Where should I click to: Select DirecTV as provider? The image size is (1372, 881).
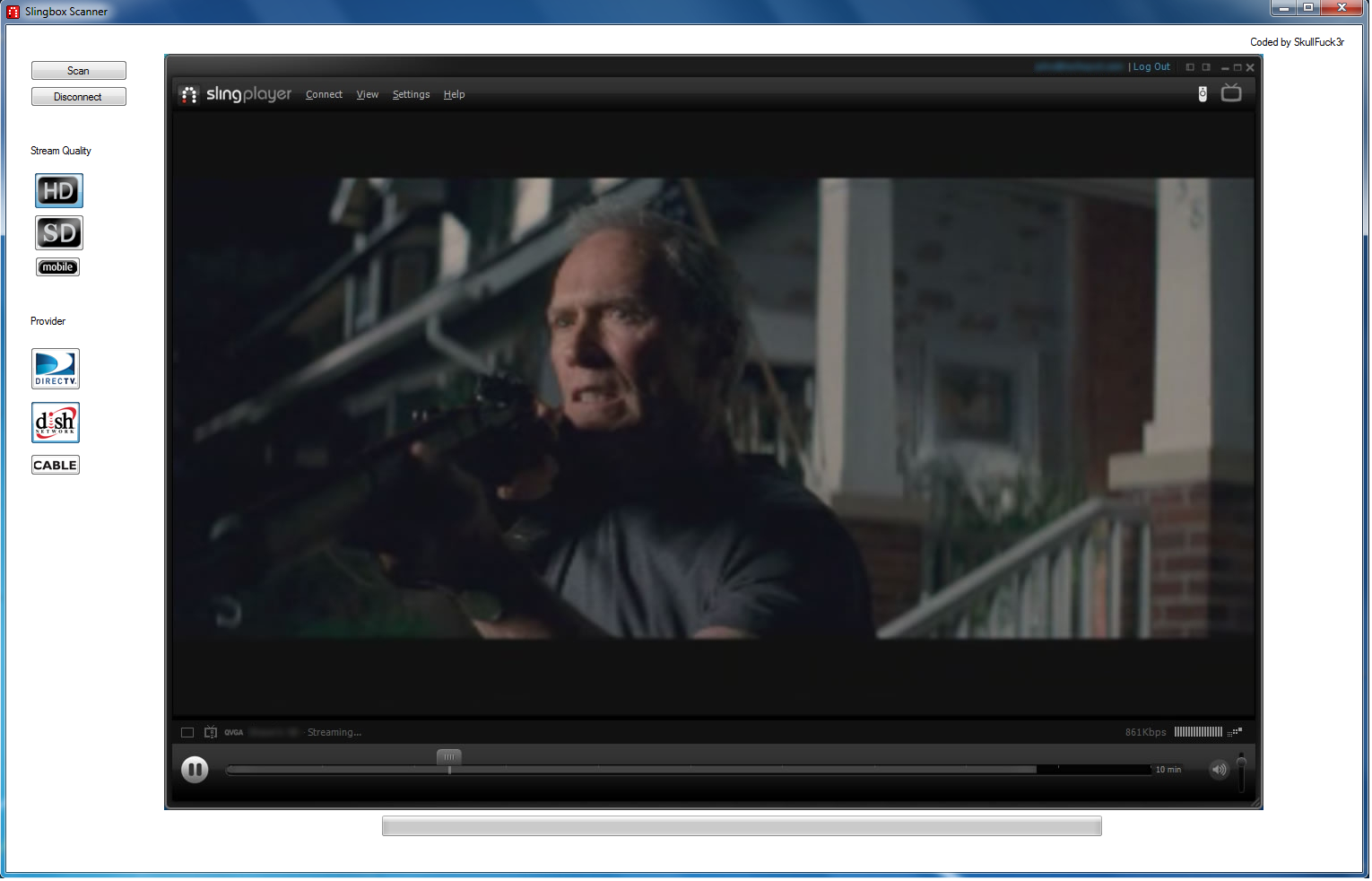pos(56,369)
